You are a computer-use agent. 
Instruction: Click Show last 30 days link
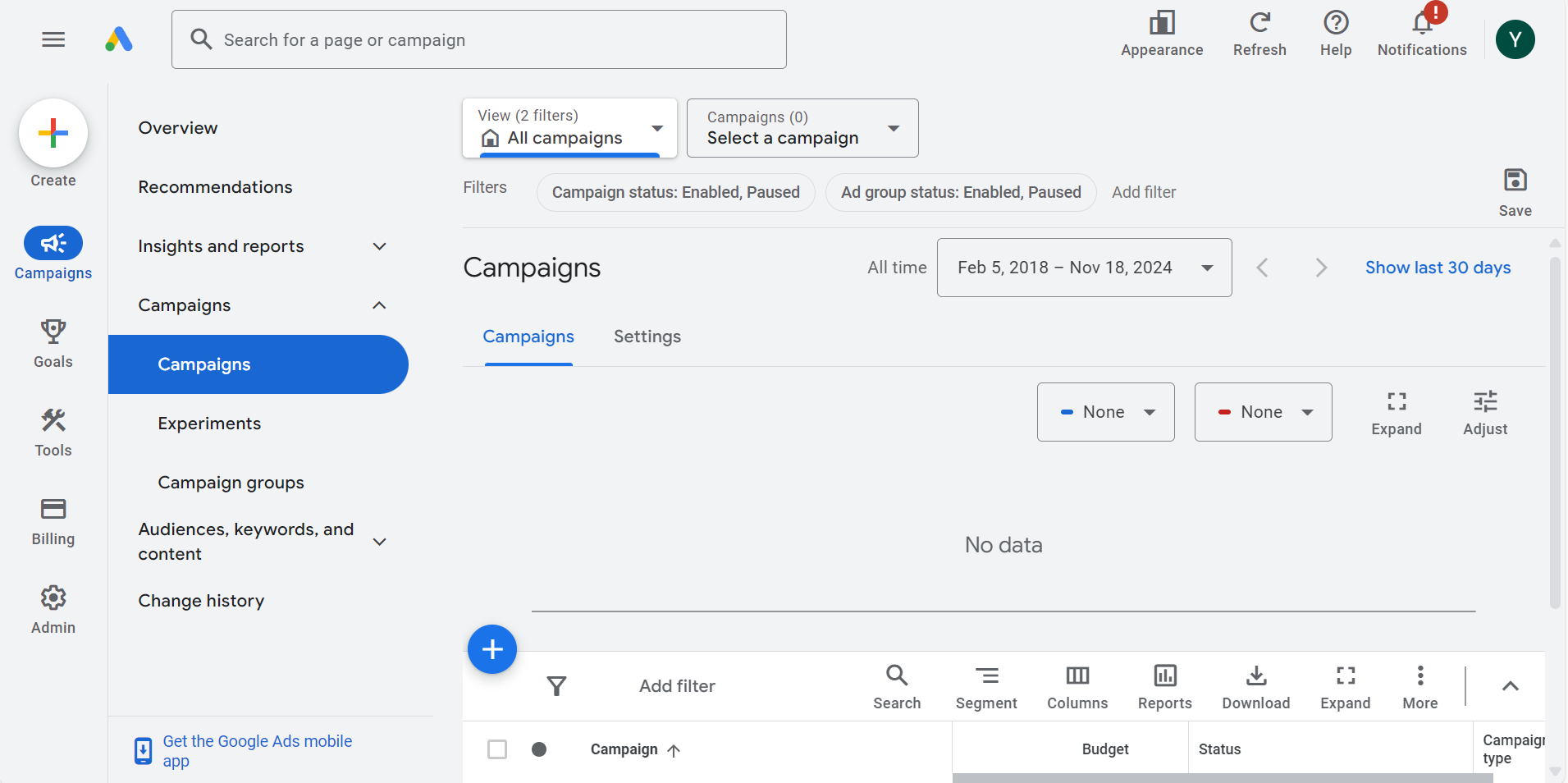[1438, 268]
